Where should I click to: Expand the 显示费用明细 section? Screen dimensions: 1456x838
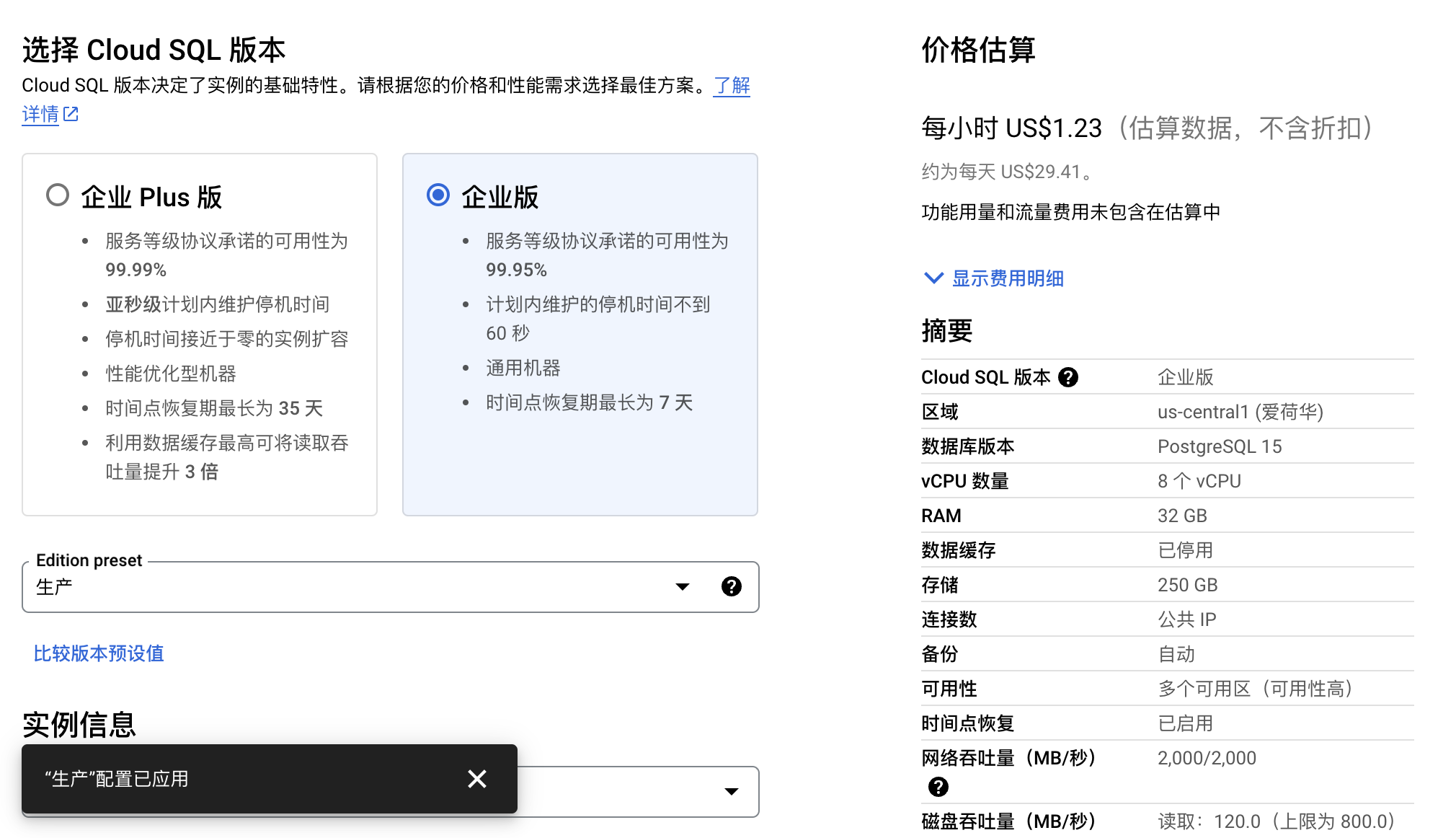pos(994,278)
